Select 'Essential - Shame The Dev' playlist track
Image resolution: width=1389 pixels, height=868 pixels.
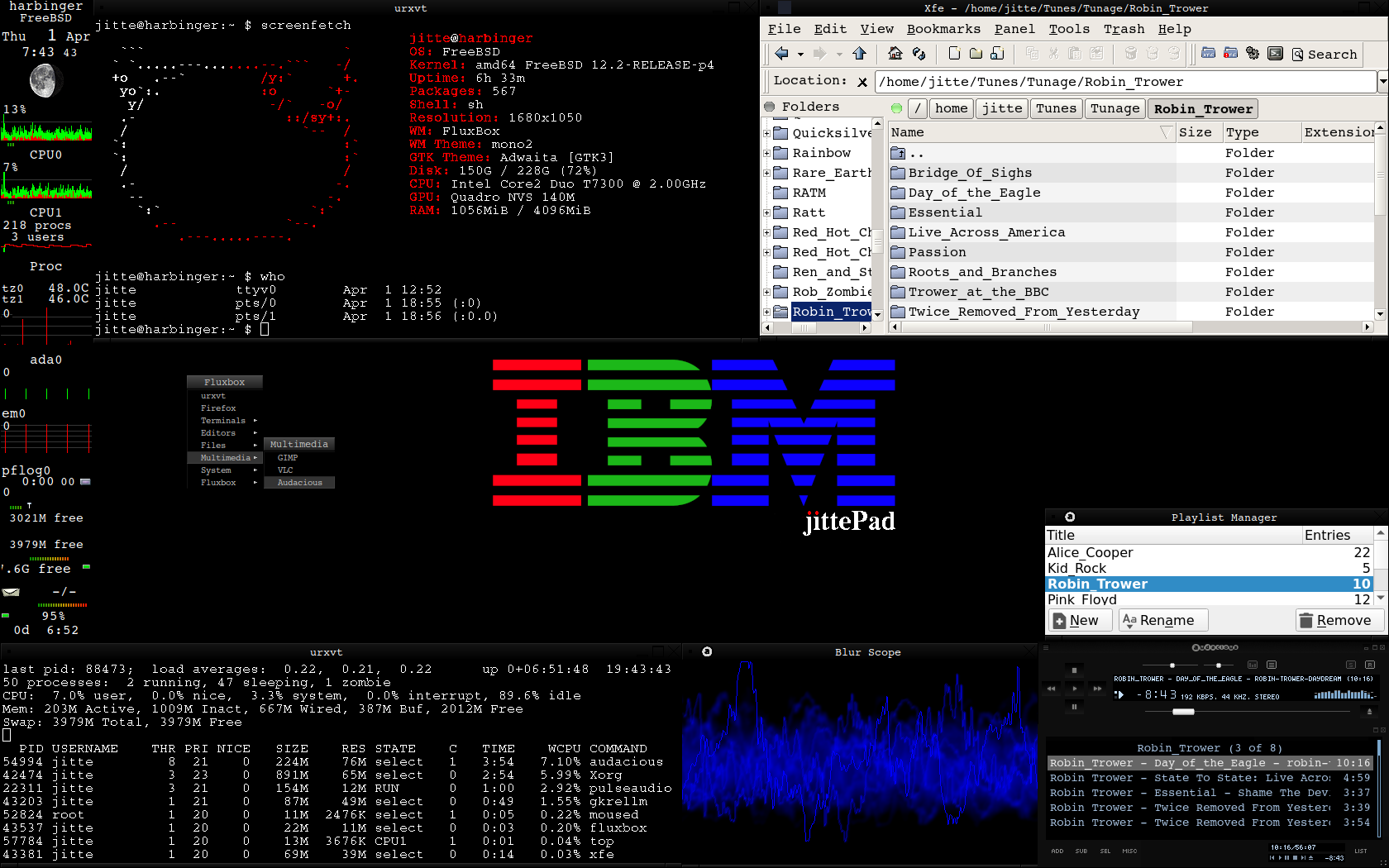coord(1210,793)
